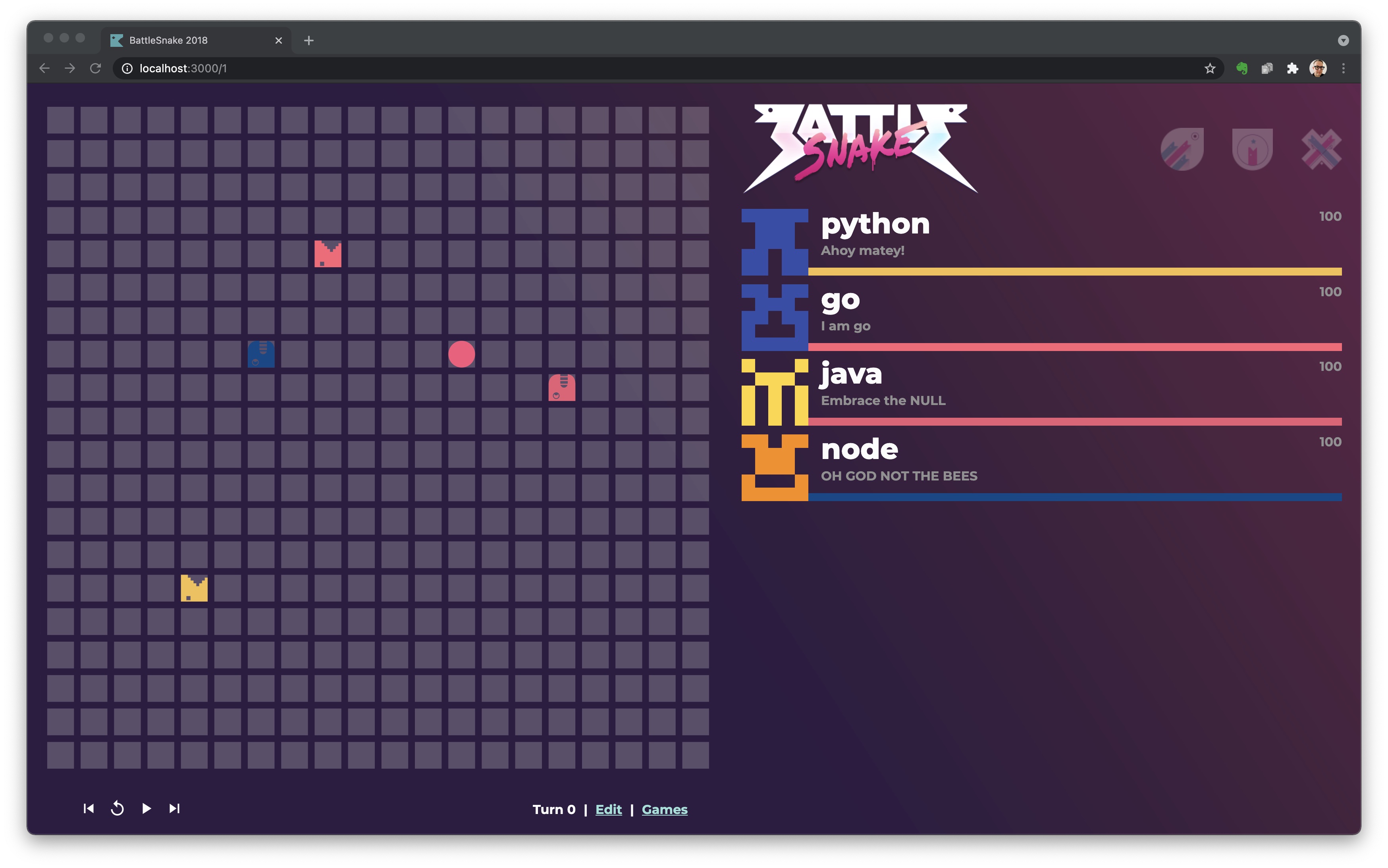The height and width of the screenshot is (868, 1388).
Task: Open the browser Extensions puzzle icon
Action: 1292,69
